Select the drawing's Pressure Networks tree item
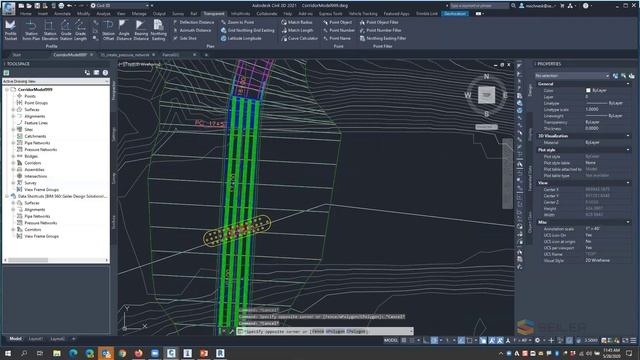Viewport: 640px width, 360px height. pyautogui.click(x=41, y=150)
